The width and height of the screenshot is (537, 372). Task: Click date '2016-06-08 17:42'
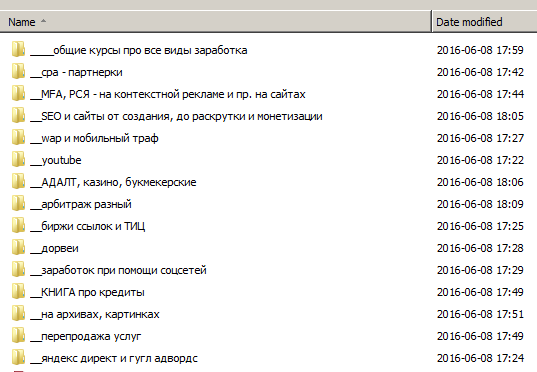[480, 72]
